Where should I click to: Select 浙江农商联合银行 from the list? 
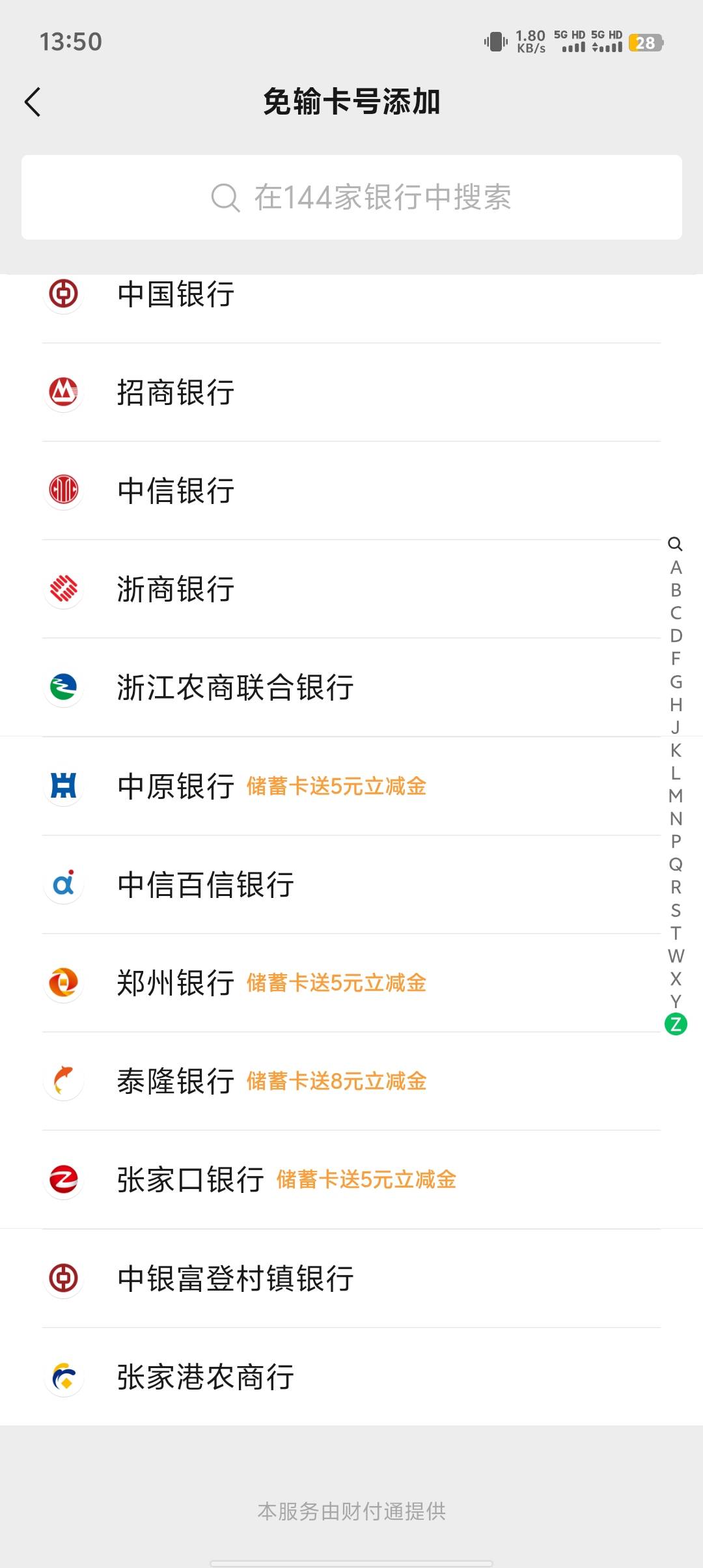(235, 688)
